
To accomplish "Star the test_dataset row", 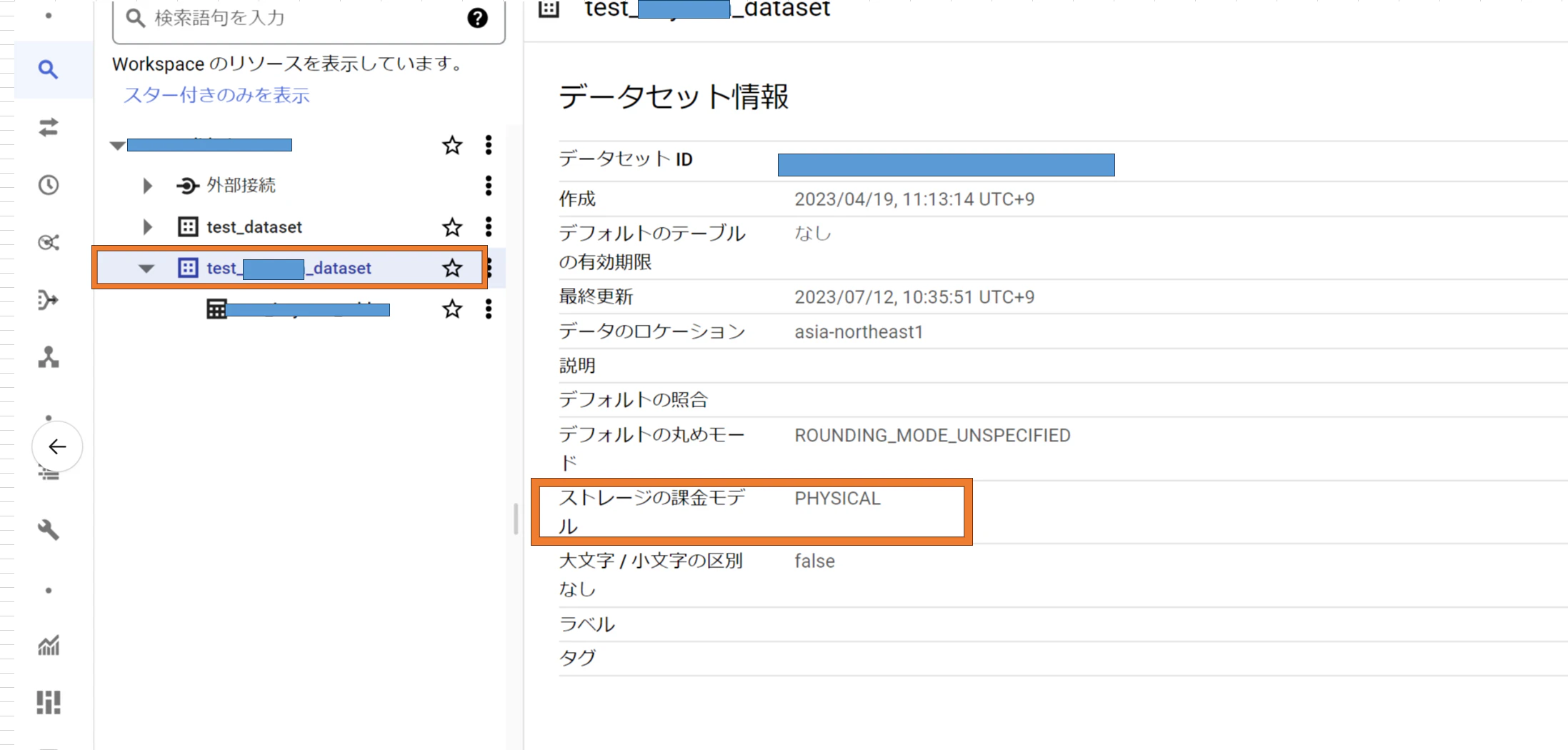I will [x=452, y=227].
